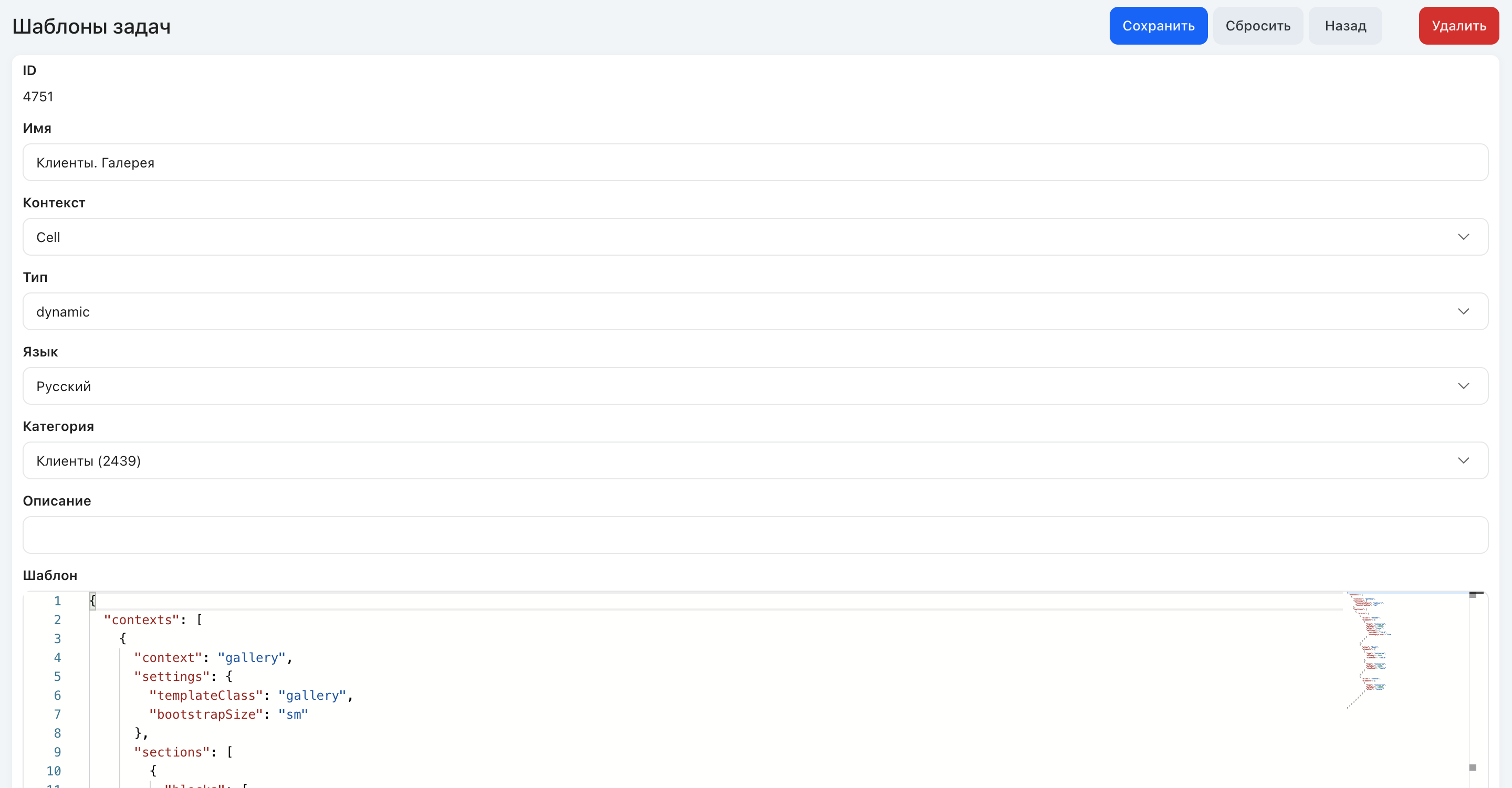Click the "settings" key in code
Viewport: 1512px width, 788px height.
click(x=172, y=677)
